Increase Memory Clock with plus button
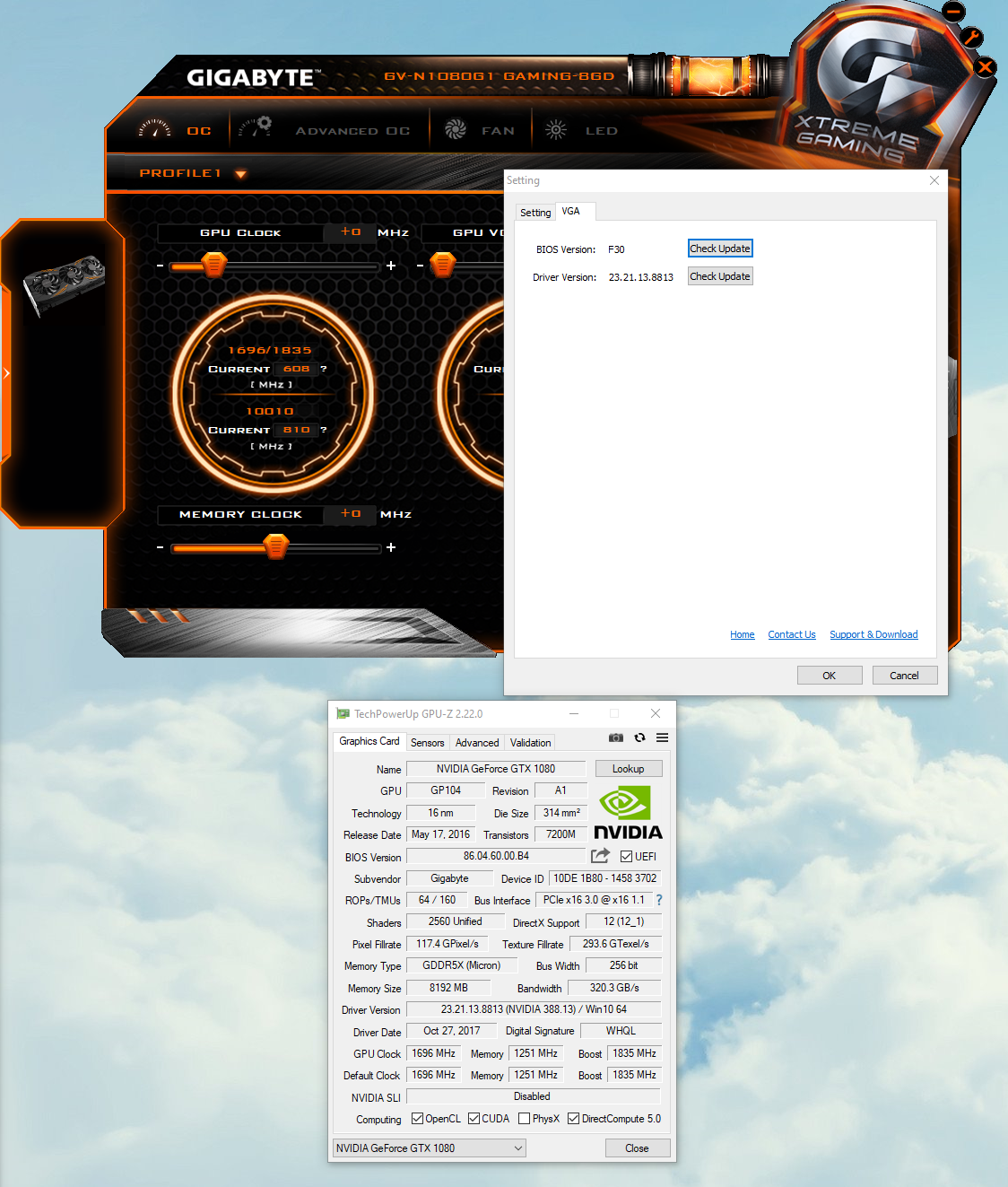The width and height of the screenshot is (1008, 1187). point(391,547)
